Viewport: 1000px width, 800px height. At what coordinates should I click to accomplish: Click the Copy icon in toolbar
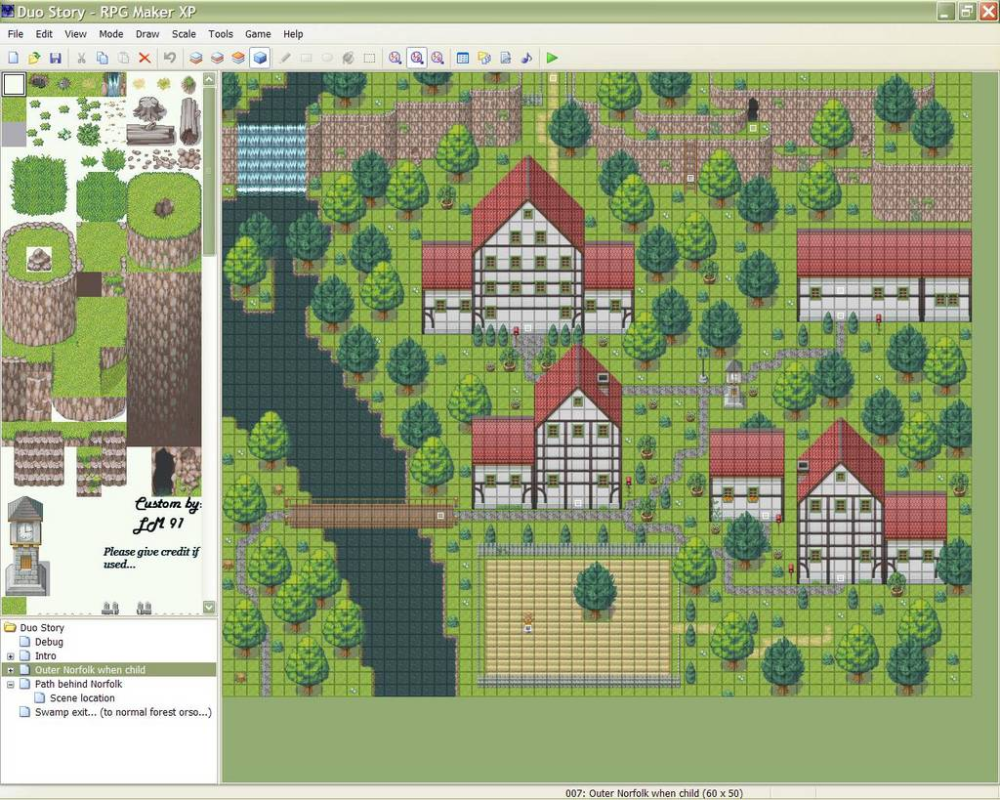[x=102, y=58]
